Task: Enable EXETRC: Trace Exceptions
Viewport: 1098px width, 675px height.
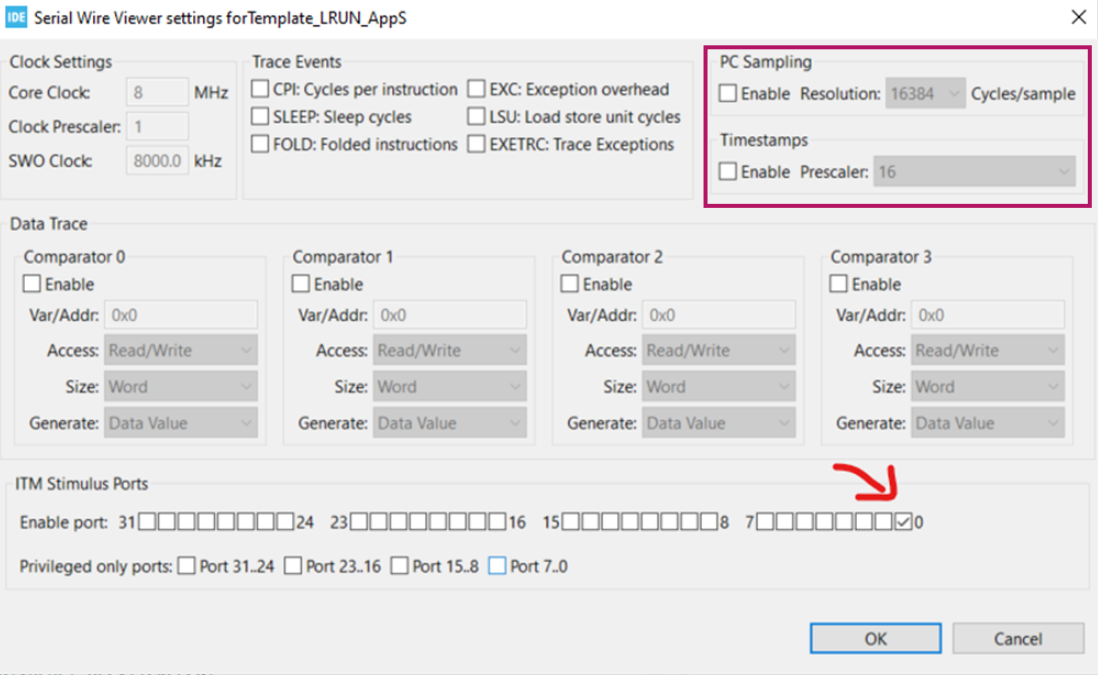Action: (x=477, y=144)
